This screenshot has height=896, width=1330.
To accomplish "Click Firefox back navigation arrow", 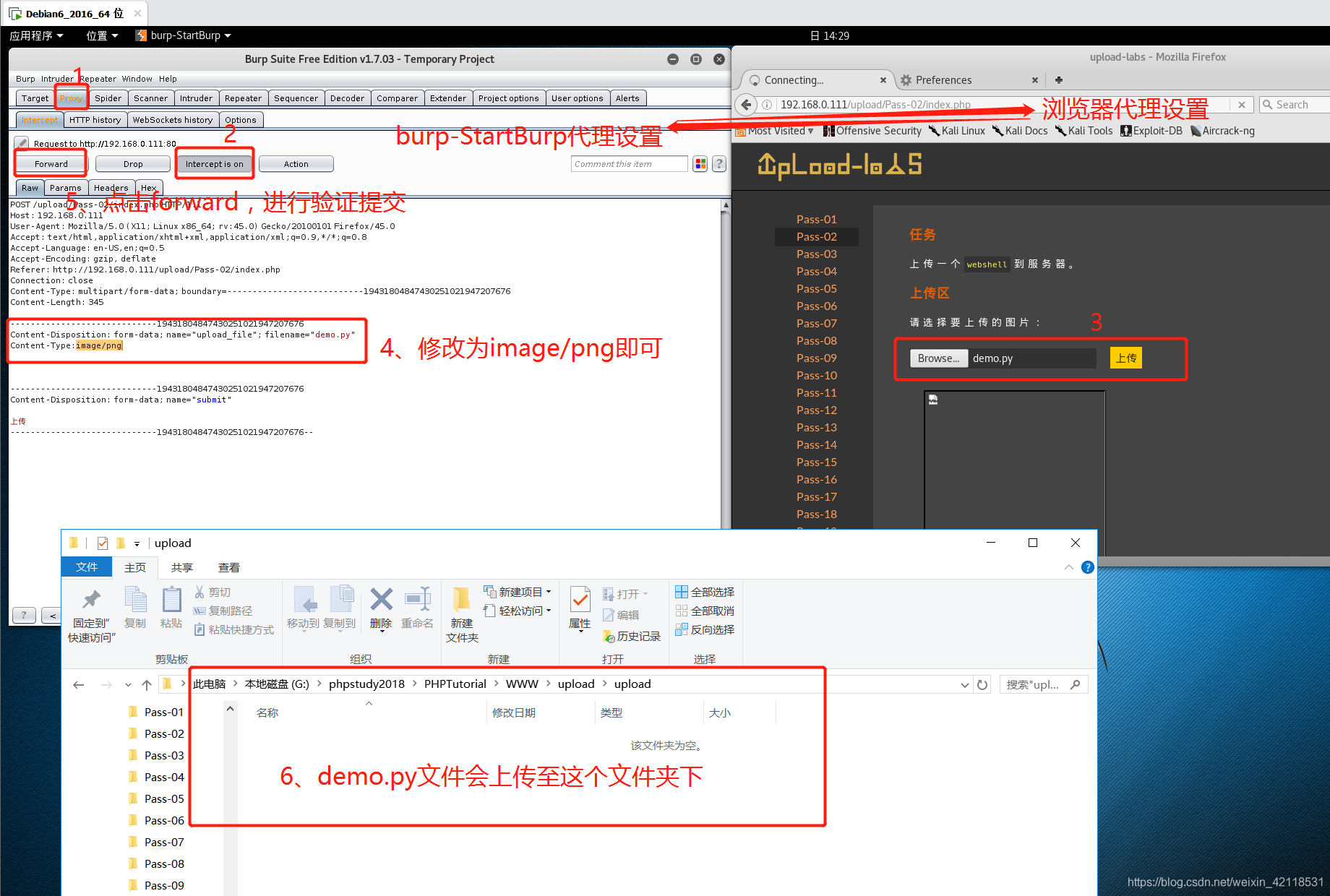I will [x=746, y=104].
